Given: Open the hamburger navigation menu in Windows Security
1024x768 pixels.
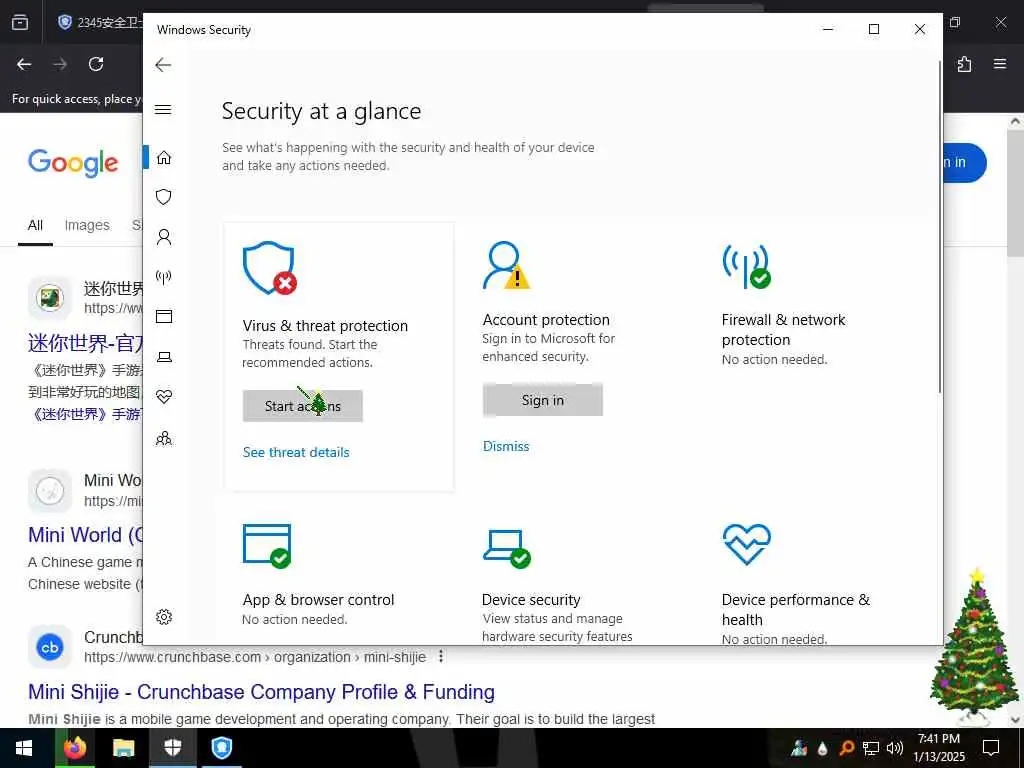Looking at the screenshot, I should click(163, 109).
